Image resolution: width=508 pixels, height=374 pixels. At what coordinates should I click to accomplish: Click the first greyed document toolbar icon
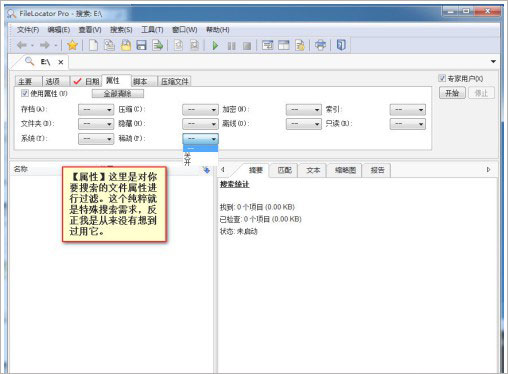[179, 45]
